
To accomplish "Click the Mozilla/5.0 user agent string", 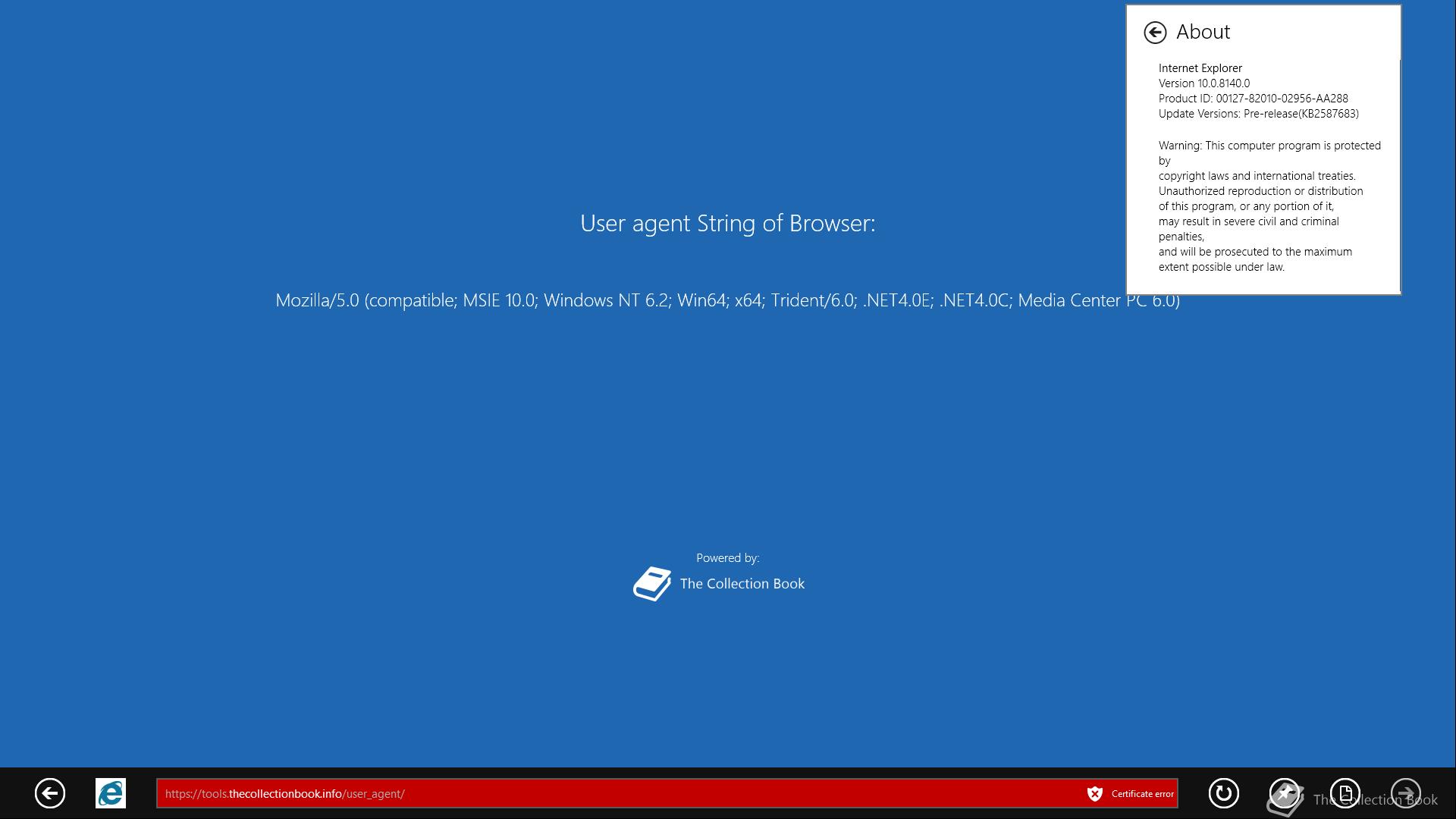I will pos(727,300).
